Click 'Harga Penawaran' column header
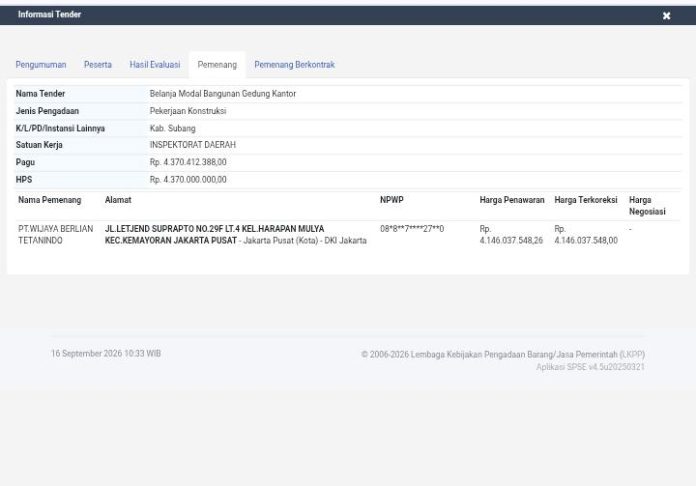 tap(512, 200)
